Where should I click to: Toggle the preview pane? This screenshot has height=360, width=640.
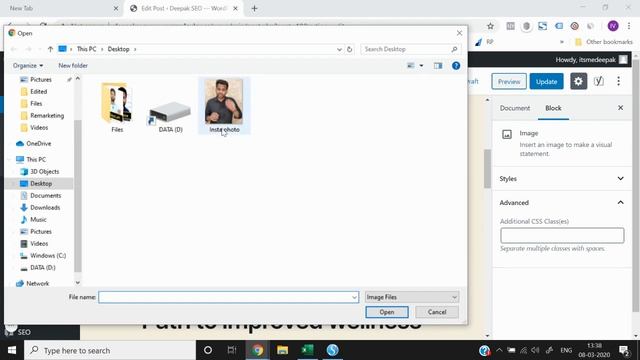(x=438, y=66)
